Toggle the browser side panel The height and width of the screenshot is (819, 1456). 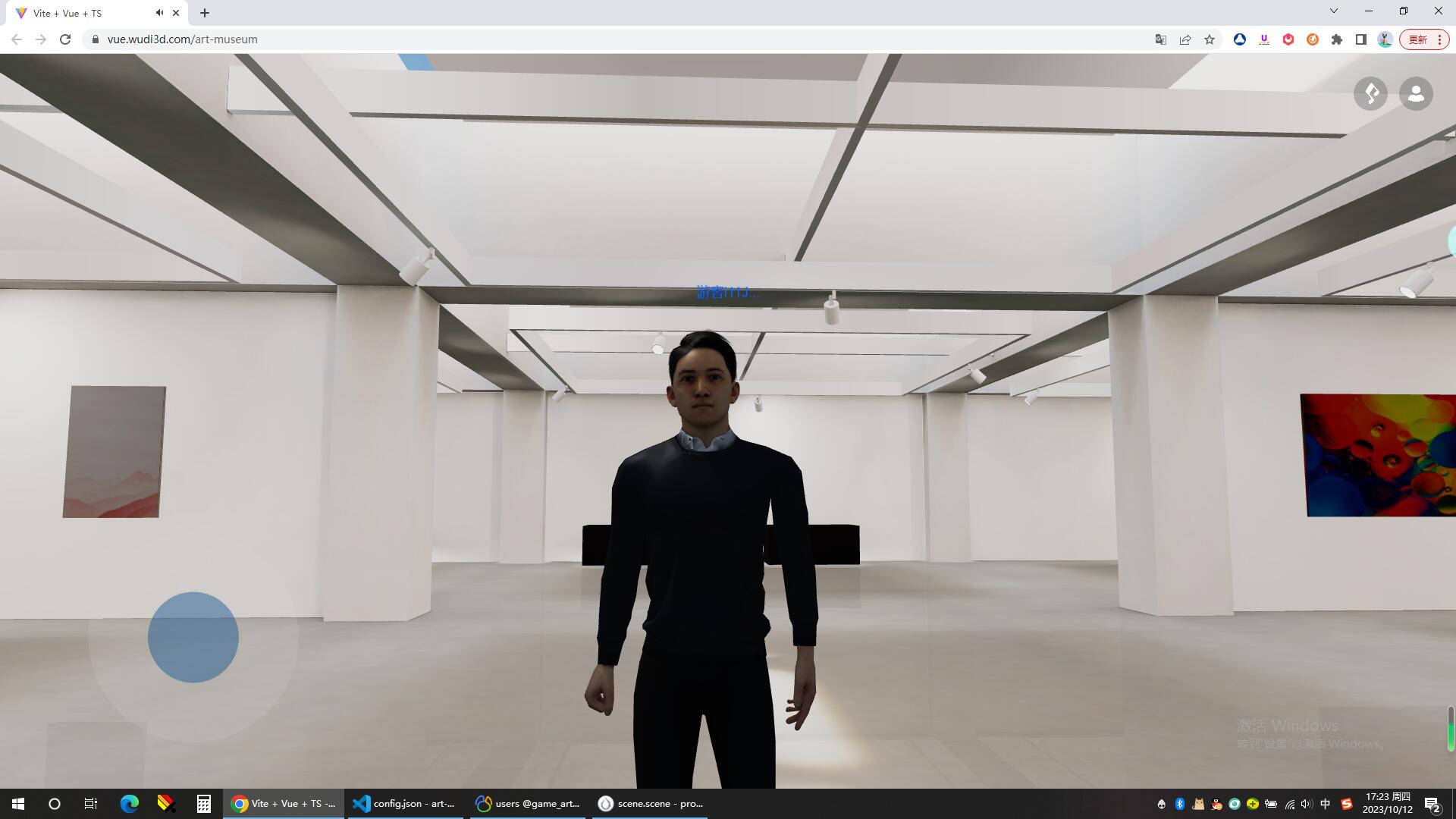1361,39
